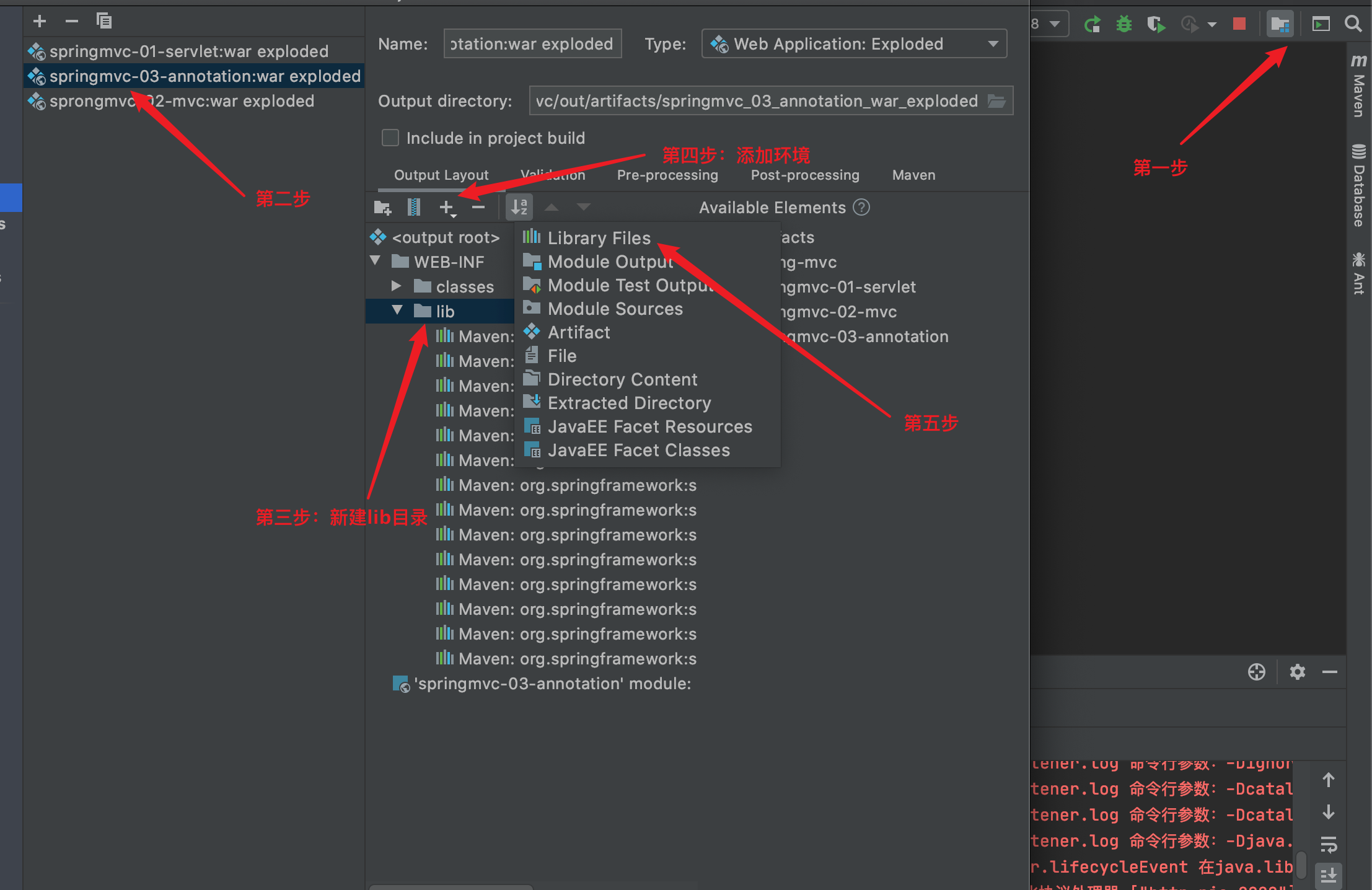
Task: Click the create archive icon
Action: point(414,208)
